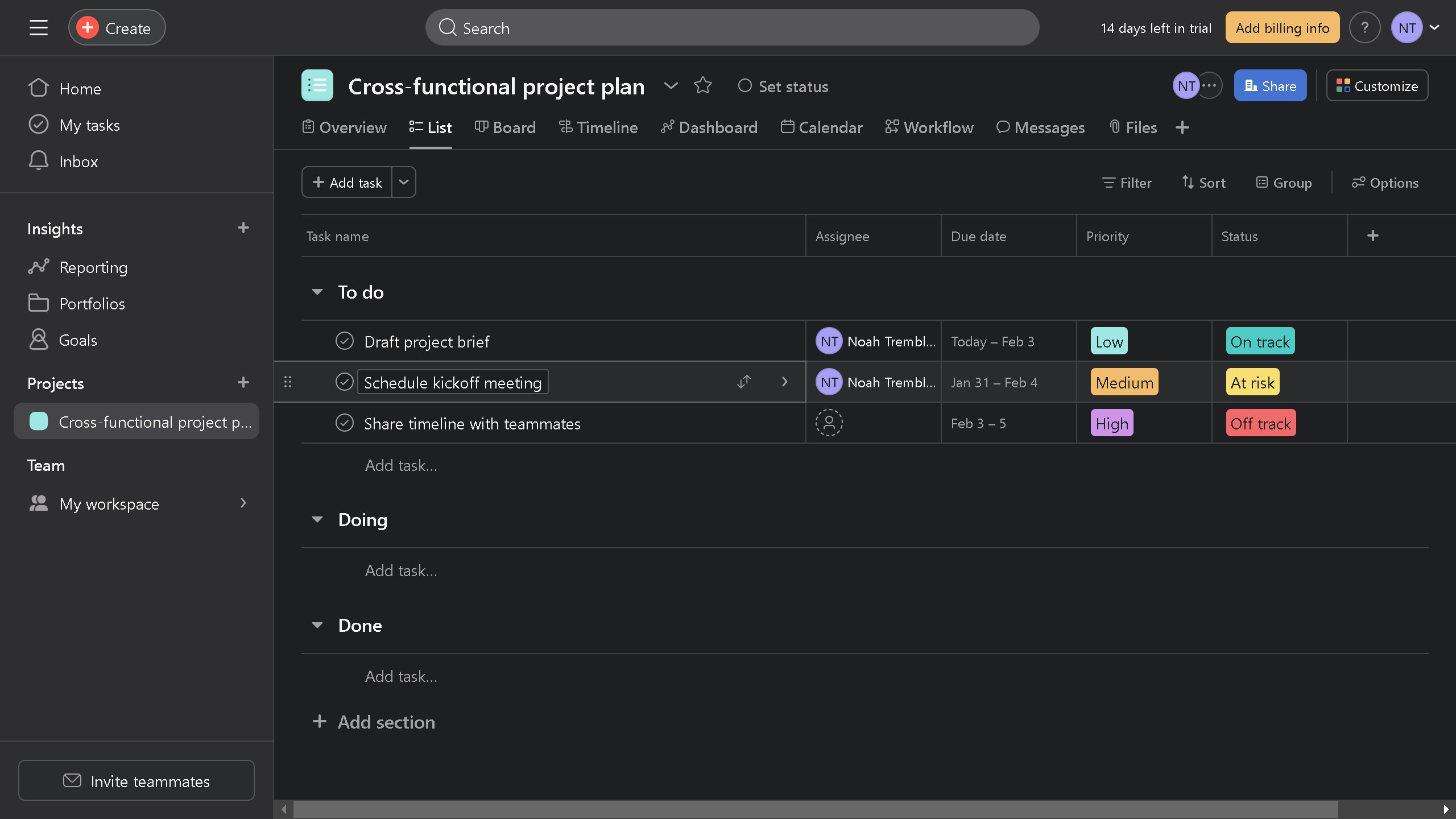Add a new column with plus icon
The image size is (1456, 819).
point(1372,235)
